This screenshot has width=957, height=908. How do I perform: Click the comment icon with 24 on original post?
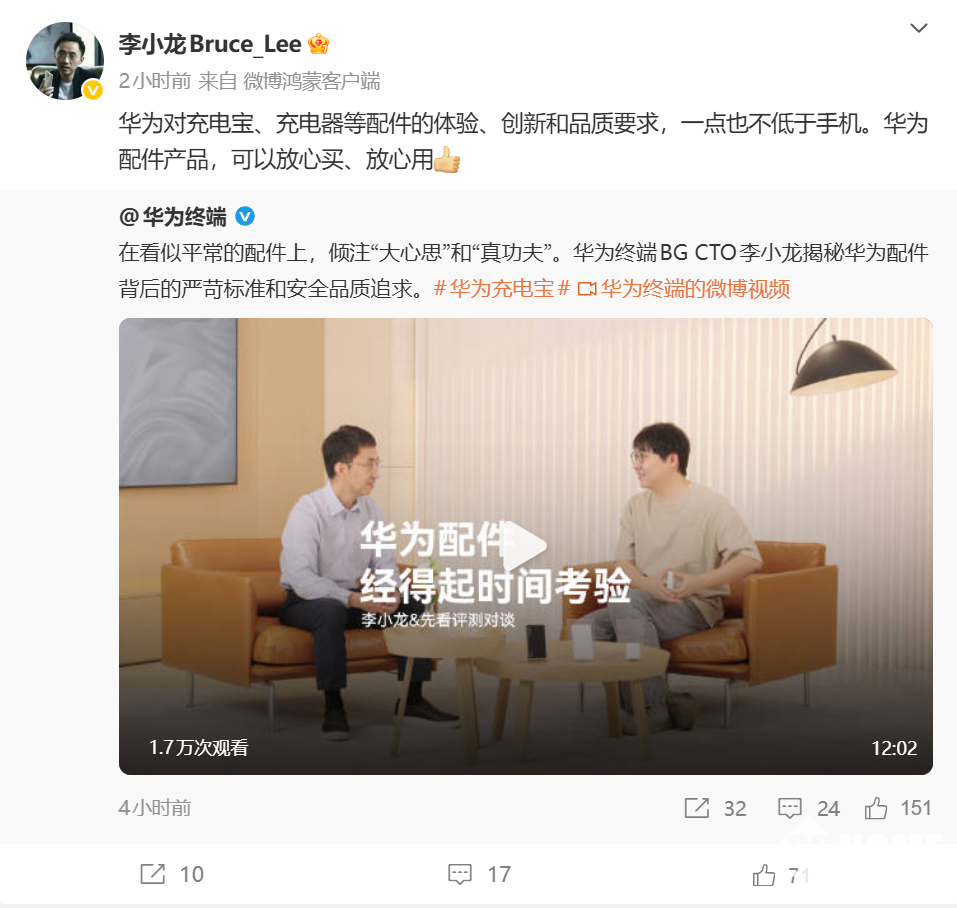tap(789, 808)
